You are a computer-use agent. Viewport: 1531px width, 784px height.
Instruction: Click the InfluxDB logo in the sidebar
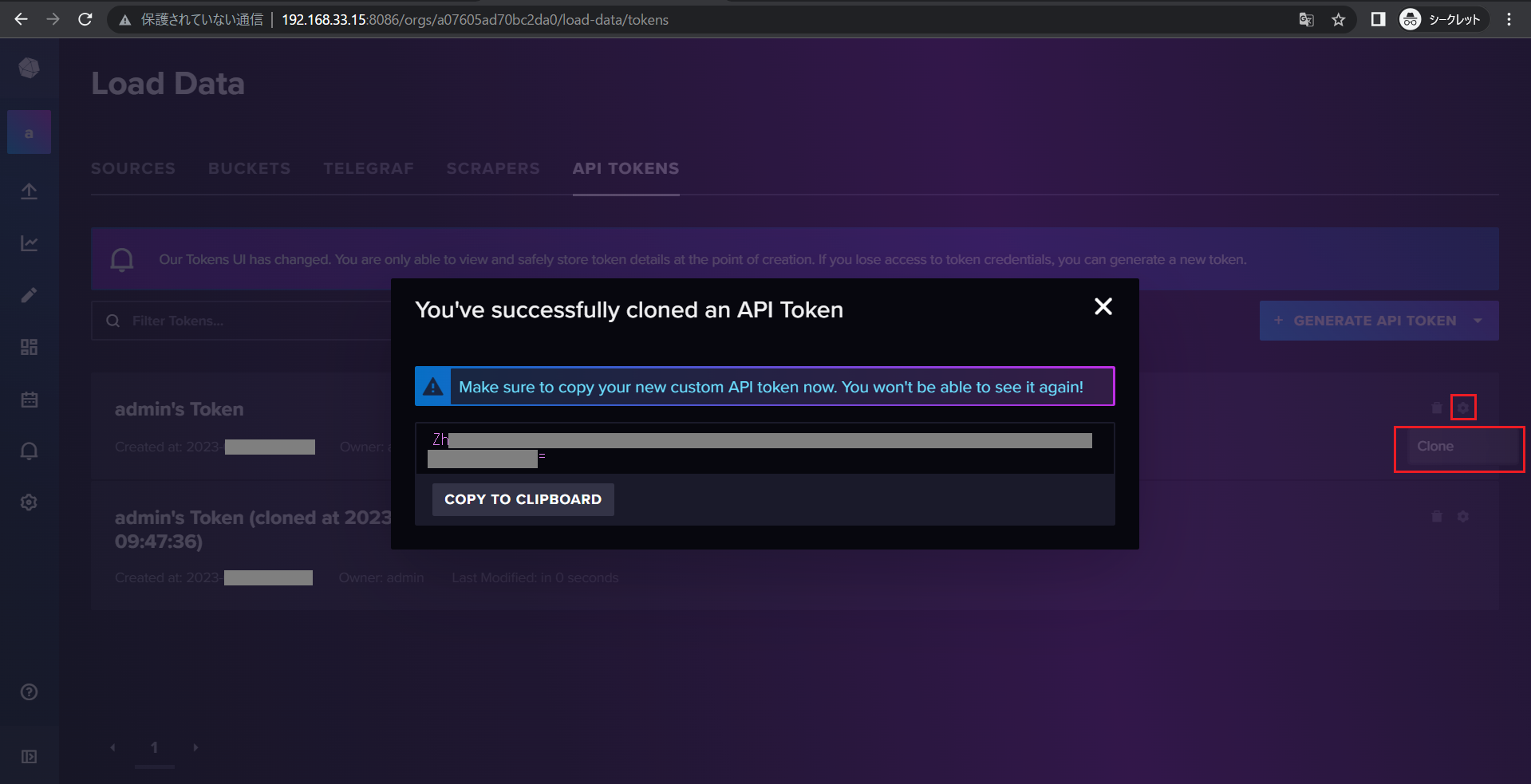[30, 69]
